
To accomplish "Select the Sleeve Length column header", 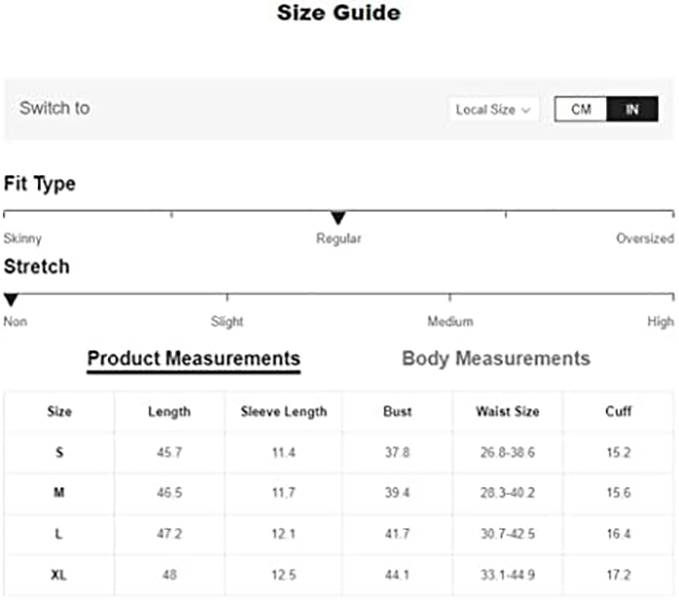I will (283, 411).
